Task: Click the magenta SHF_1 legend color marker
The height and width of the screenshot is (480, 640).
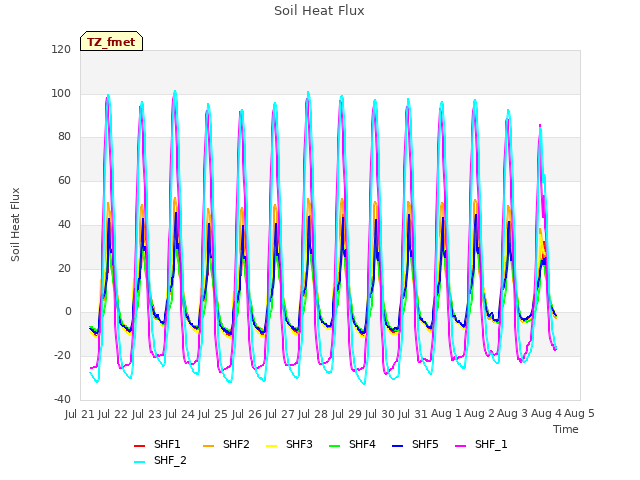Action: point(460,446)
